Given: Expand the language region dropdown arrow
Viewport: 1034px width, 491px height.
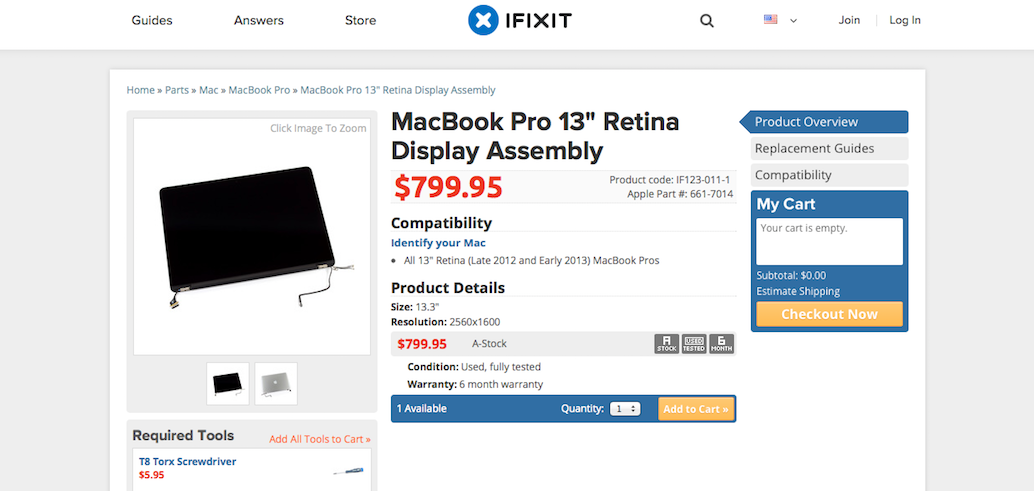Looking at the screenshot, I should 793,21.
